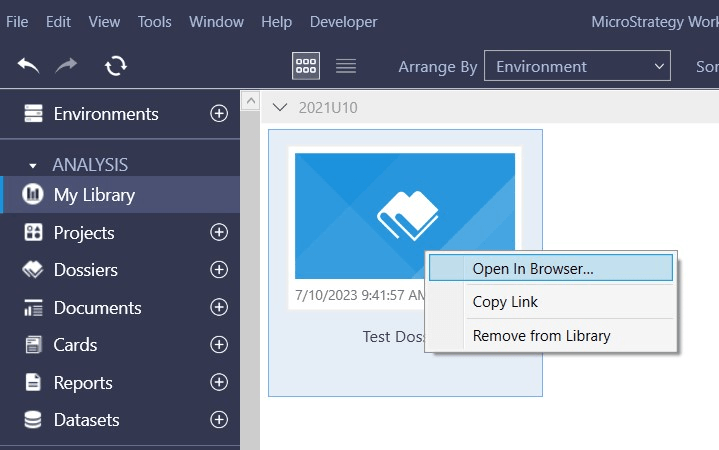719x450 pixels.
Task: Switch to list view
Action: 346,66
